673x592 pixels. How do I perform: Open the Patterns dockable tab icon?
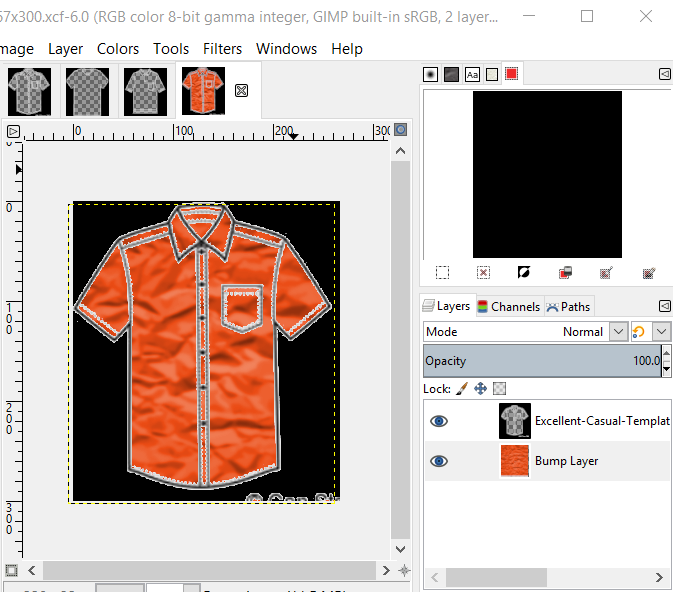click(x=452, y=74)
